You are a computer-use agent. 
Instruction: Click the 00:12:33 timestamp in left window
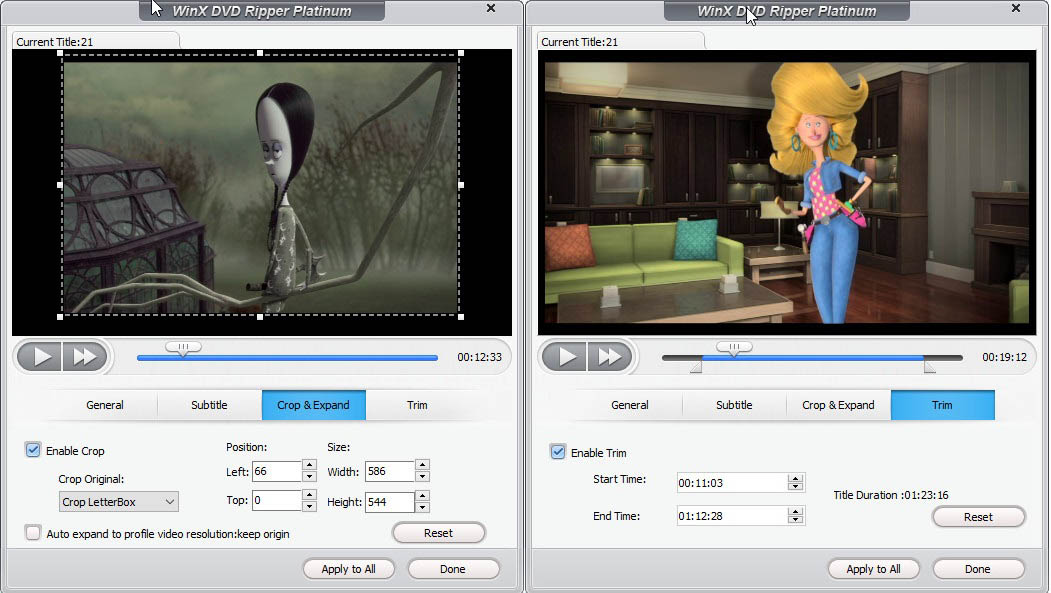click(479, 357)
